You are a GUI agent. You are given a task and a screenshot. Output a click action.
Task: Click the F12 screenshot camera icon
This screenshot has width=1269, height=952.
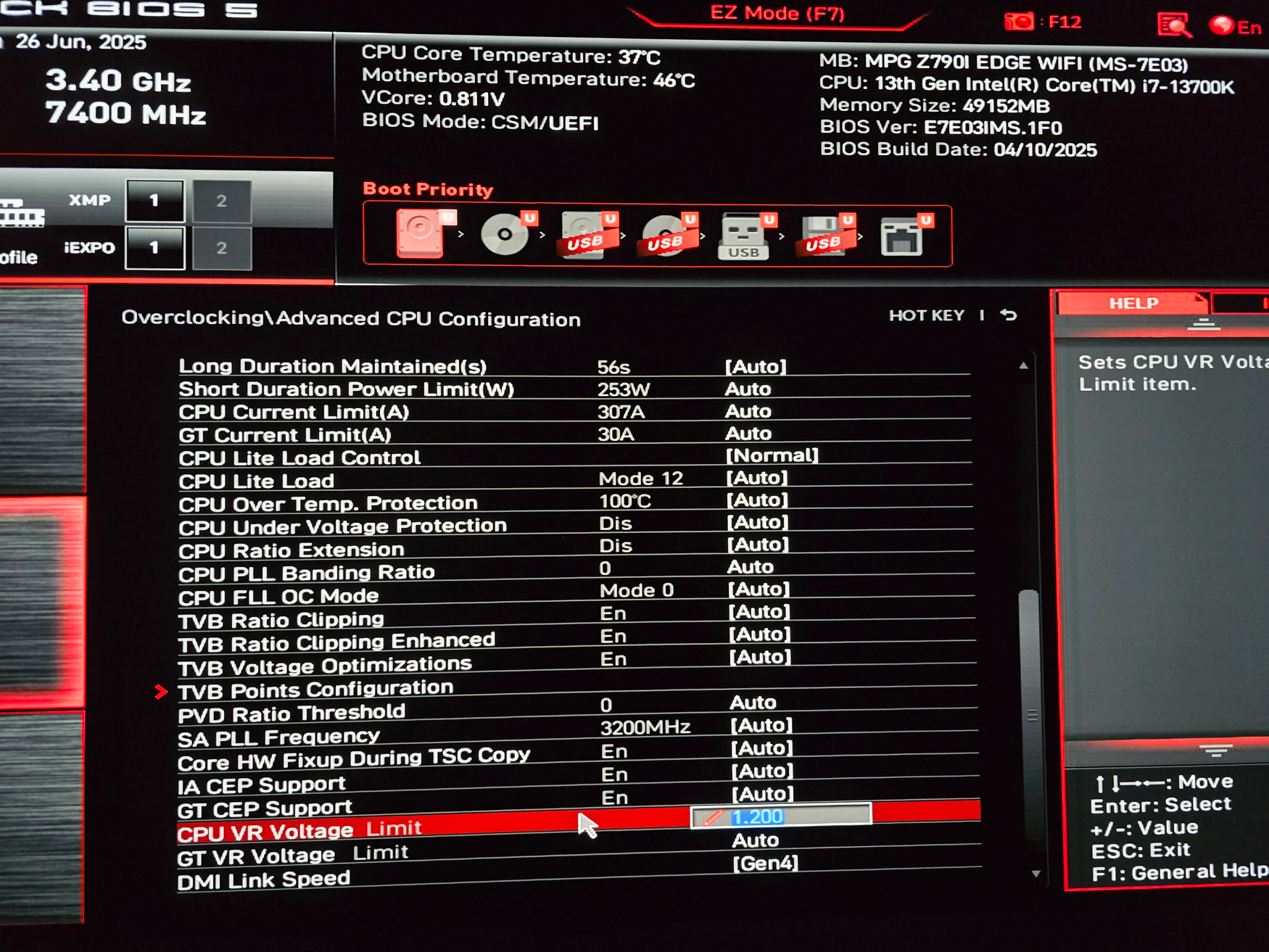pos(1019,21)
